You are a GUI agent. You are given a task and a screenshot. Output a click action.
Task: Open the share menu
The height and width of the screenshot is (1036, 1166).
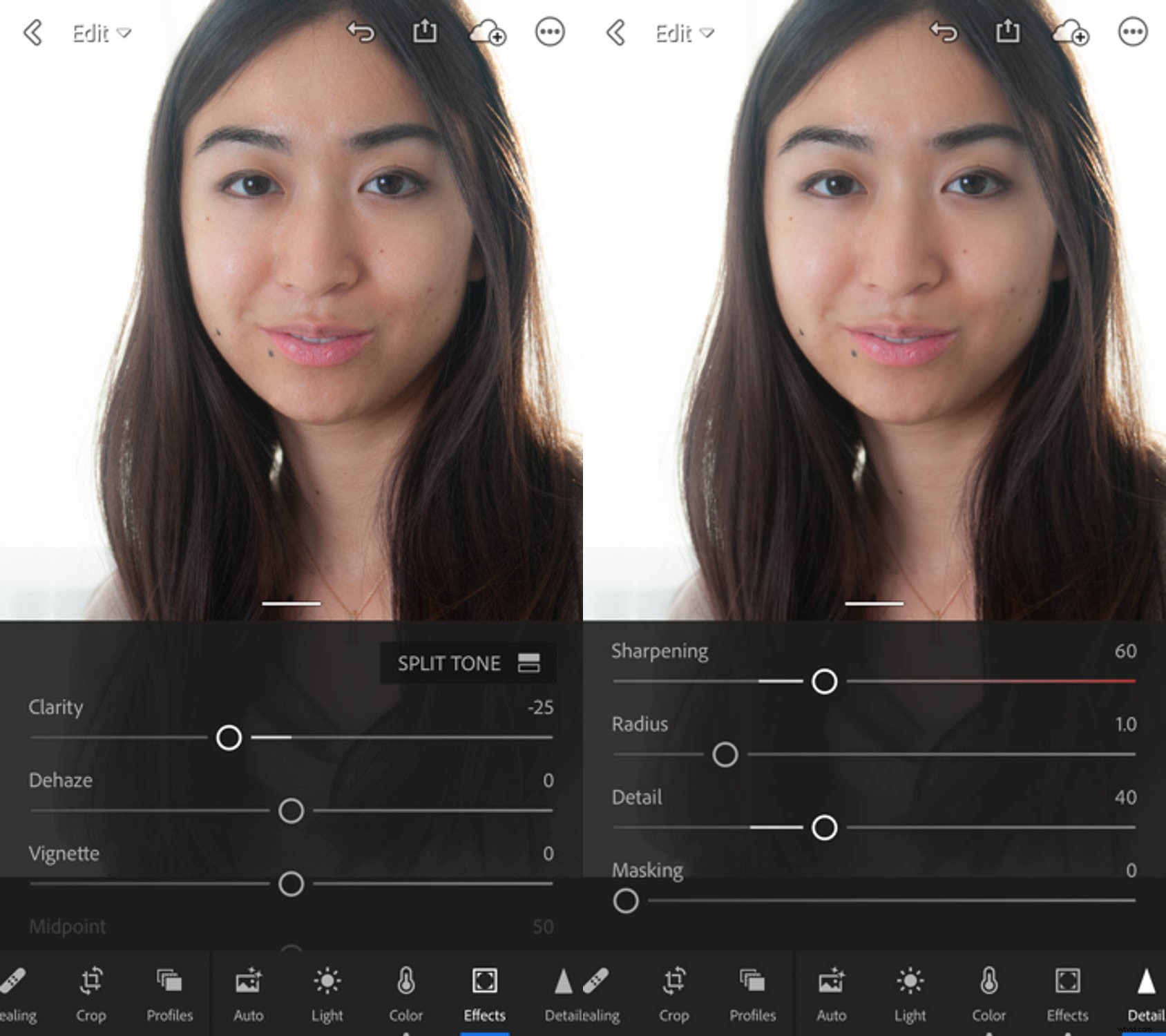[x=426, y=33]
